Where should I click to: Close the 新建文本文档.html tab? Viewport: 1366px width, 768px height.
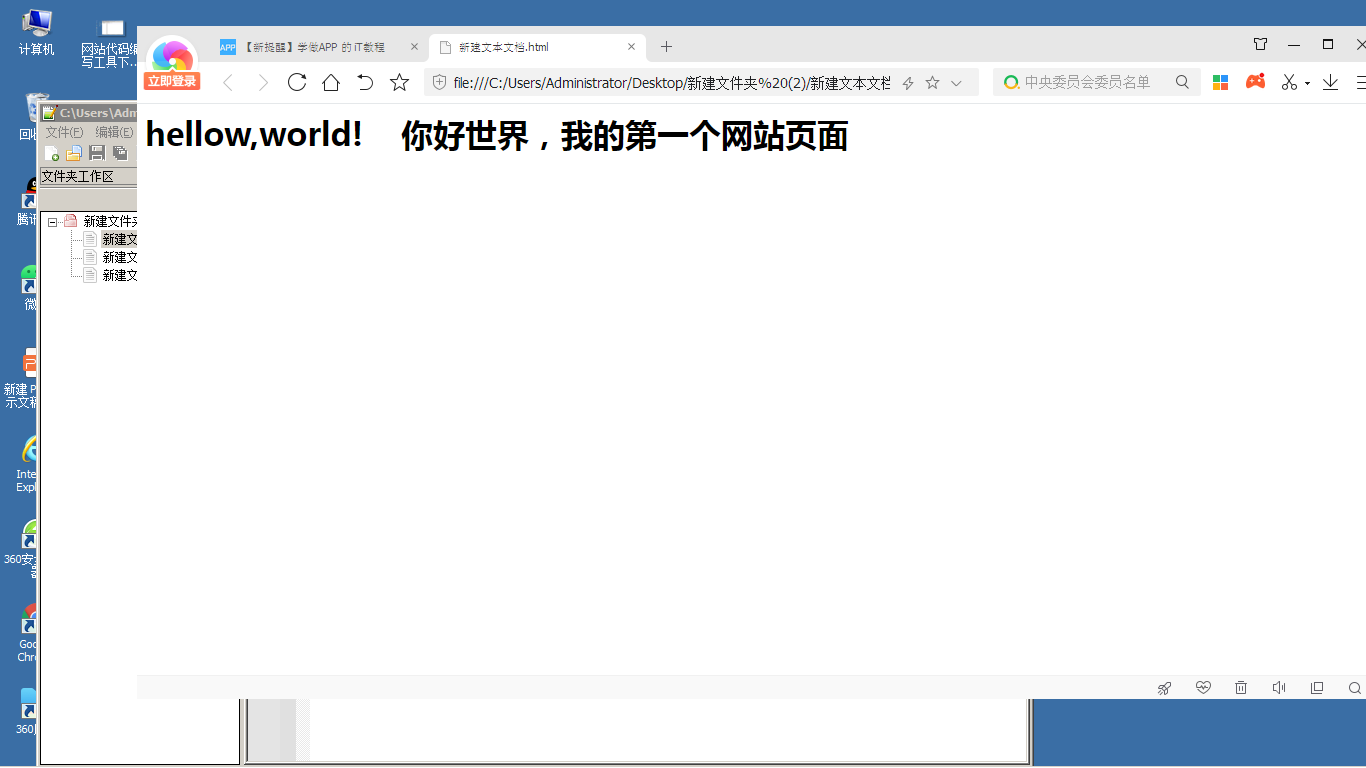[631, 47]
